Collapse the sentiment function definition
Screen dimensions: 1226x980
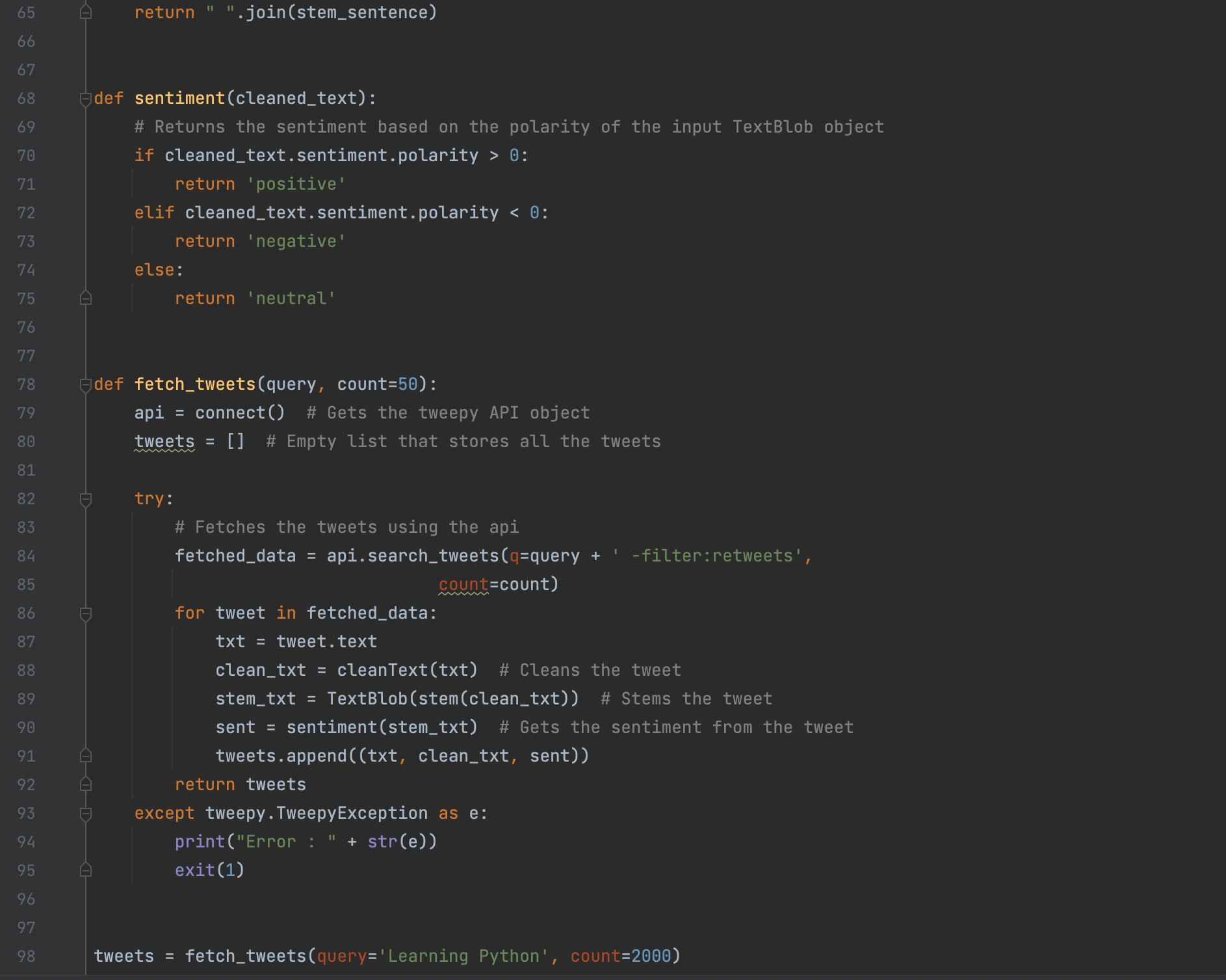[85, 98]
